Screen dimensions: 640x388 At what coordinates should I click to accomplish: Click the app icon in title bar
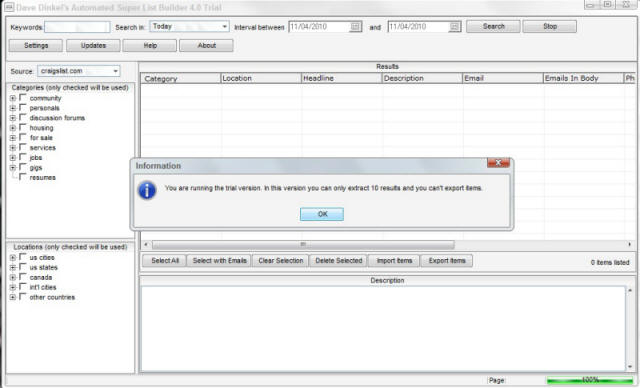coord(9,7)
